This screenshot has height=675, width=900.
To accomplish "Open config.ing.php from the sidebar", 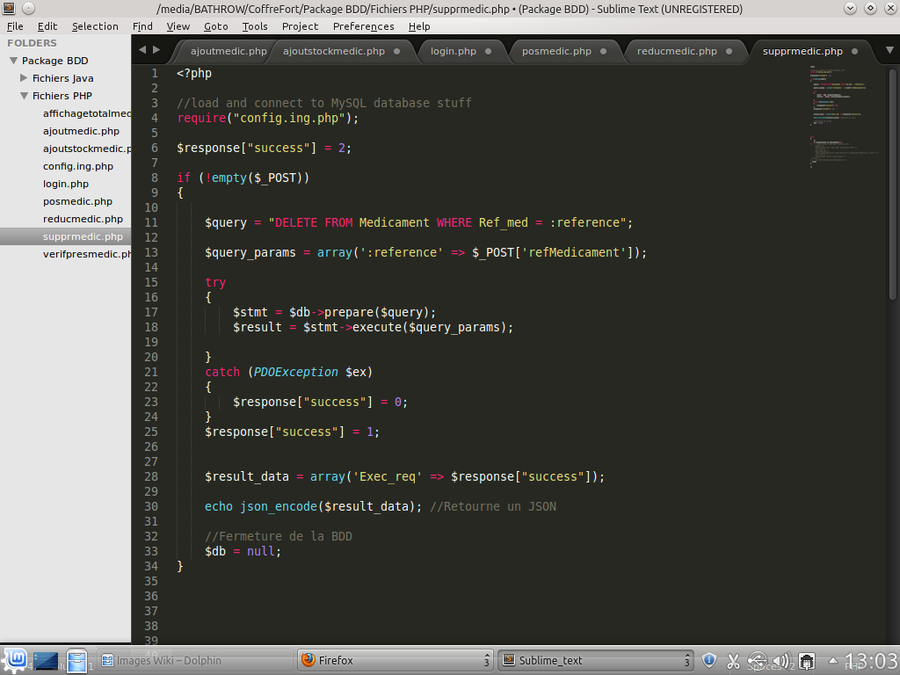I will coord(78,166).
